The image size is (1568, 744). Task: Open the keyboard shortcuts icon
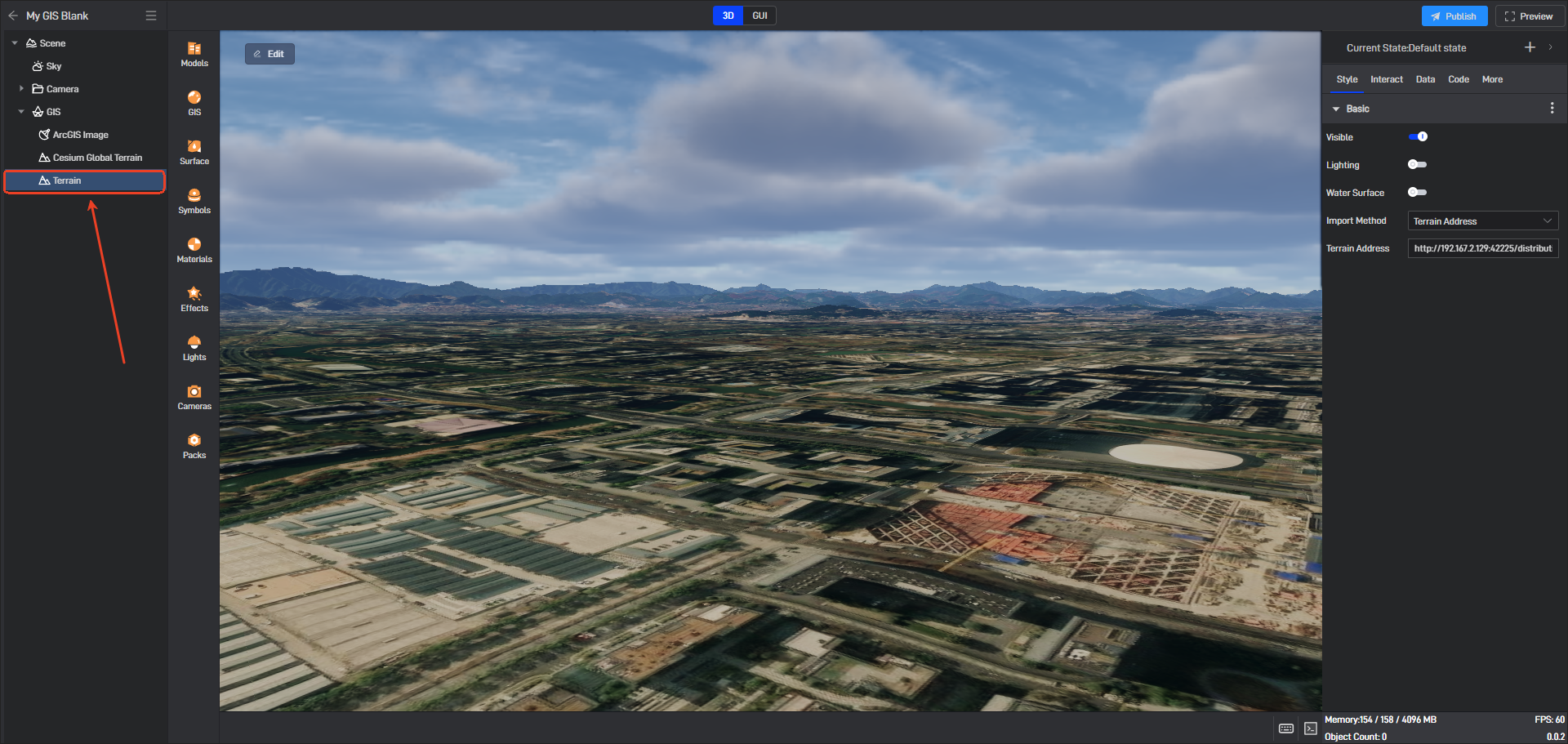[x=1286, y=728]
